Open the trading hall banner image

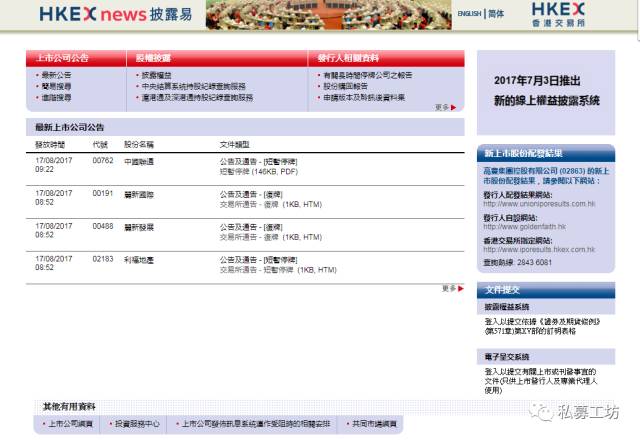(329, 15)
